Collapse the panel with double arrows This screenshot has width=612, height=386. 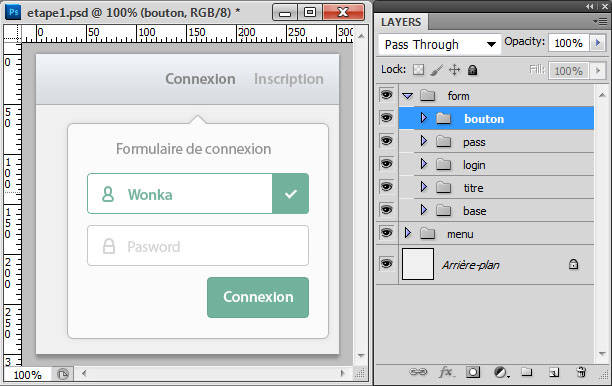[x=589, y=6]
